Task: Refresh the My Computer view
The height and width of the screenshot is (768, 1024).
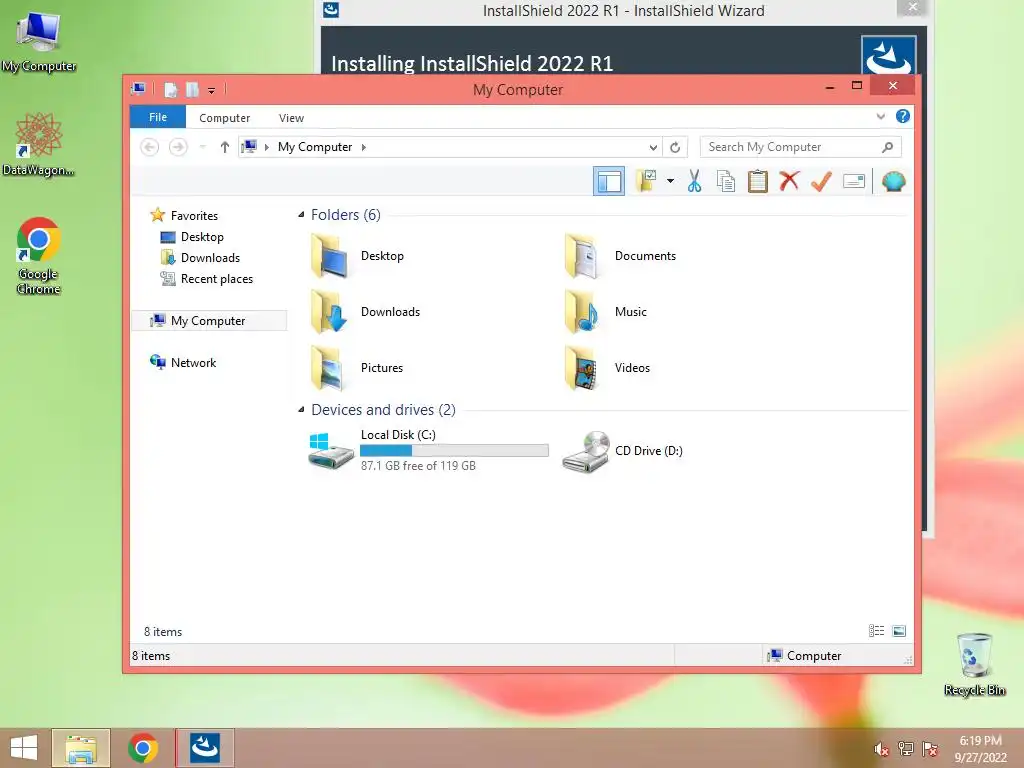Action: [675, 148]
